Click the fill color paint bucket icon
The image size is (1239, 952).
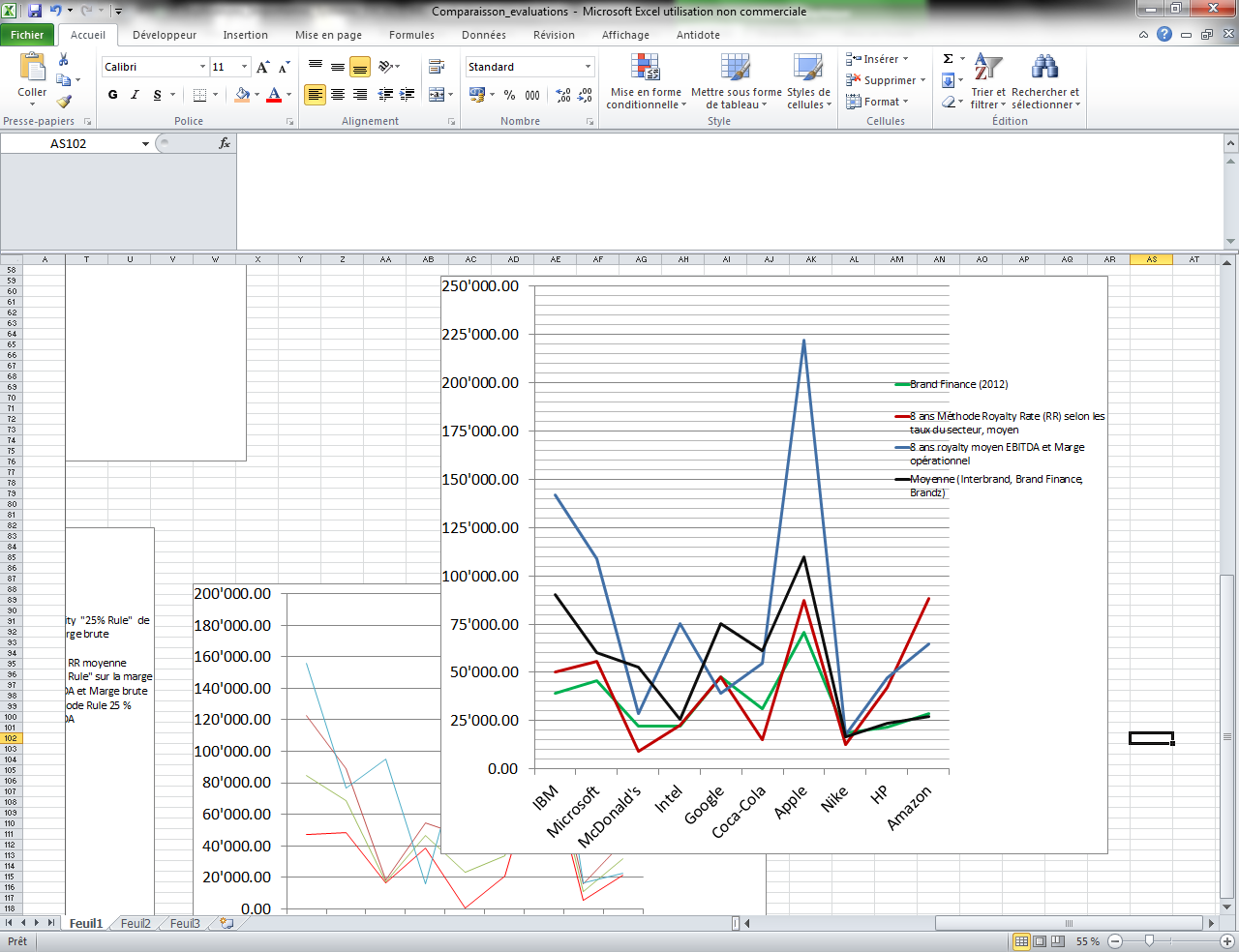tap(242, 95)
